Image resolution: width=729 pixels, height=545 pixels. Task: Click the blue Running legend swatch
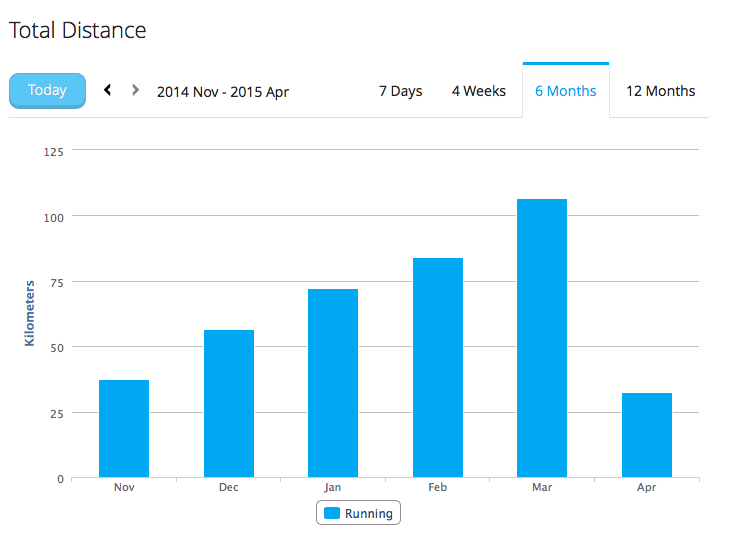tap(332, 513)
